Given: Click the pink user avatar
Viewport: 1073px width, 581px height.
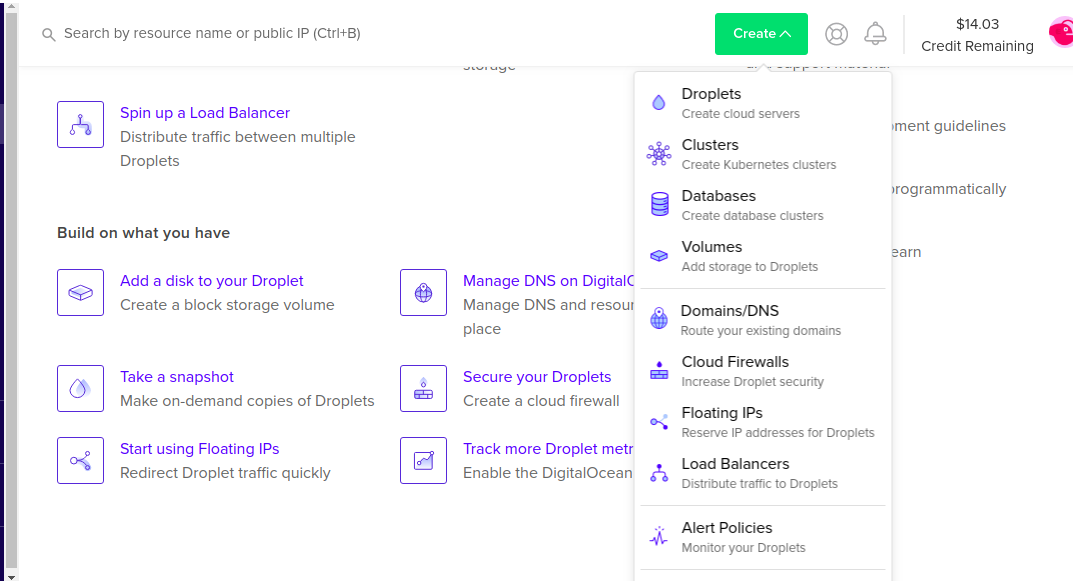Looking at the screenshot, I should click(x=1061, y=33).
